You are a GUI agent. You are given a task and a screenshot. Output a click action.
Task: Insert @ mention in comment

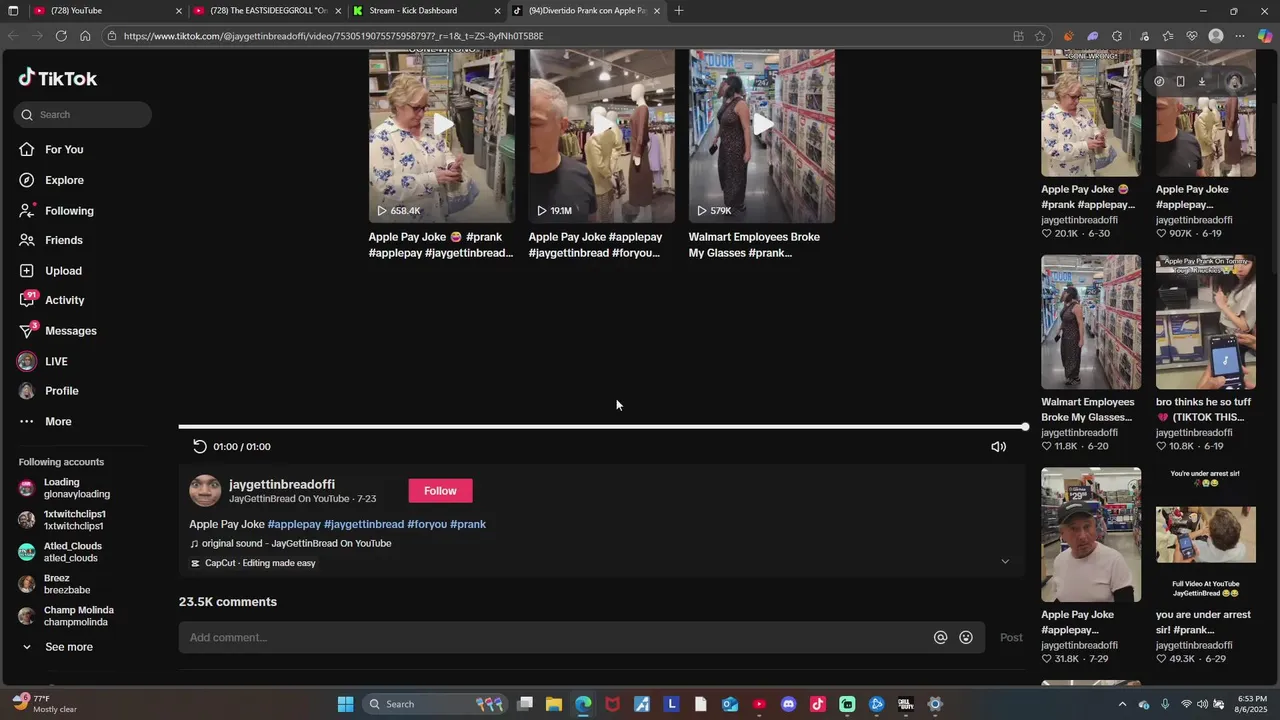(940, 638)
